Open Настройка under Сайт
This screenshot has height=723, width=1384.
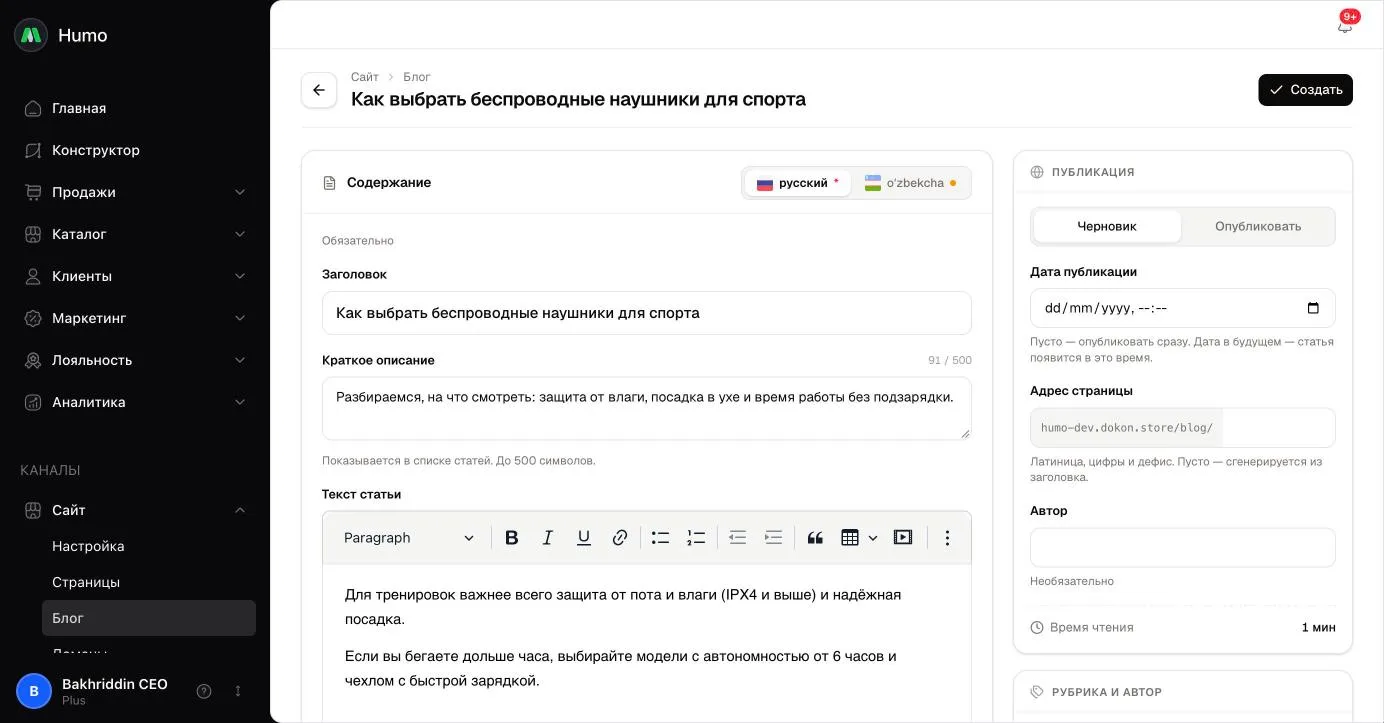(149, 546)
